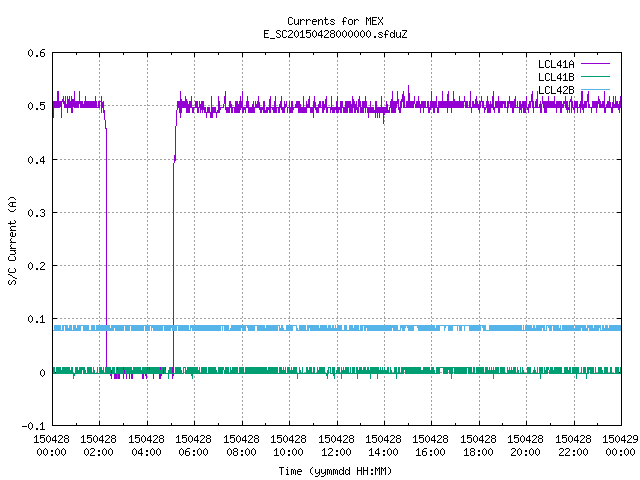Screen dimensions: 640x480
Task: Click the 150428 00:00 x-axis tick label
Action: pyautogui.click(x=51, y=446)
